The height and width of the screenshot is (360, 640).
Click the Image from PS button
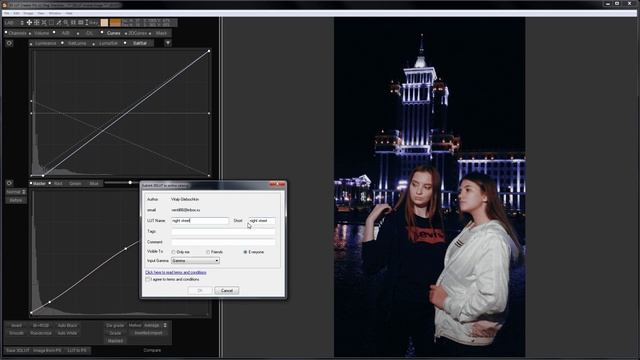pos(47,350)
